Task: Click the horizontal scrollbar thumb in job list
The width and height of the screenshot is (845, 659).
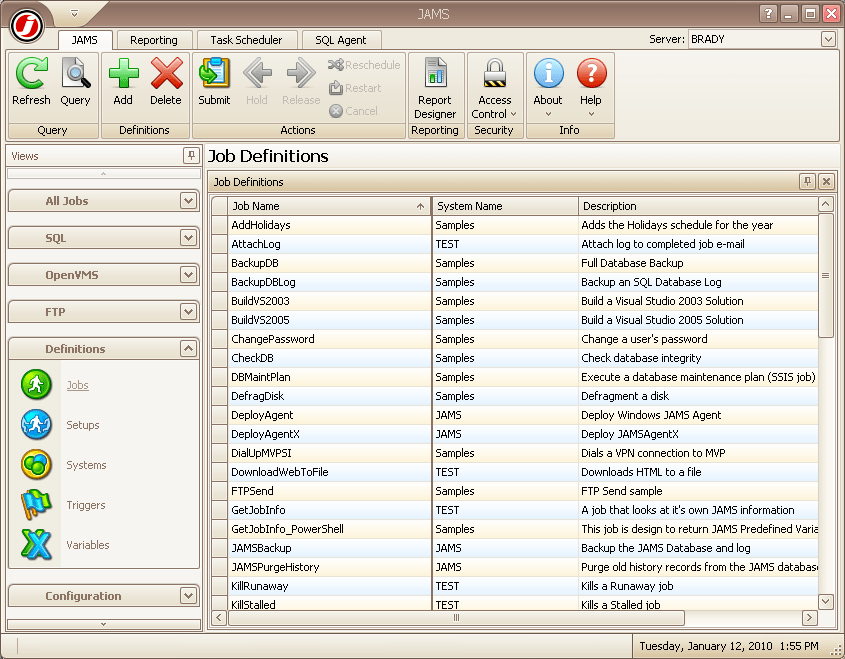Action: (x=456, y=618)
